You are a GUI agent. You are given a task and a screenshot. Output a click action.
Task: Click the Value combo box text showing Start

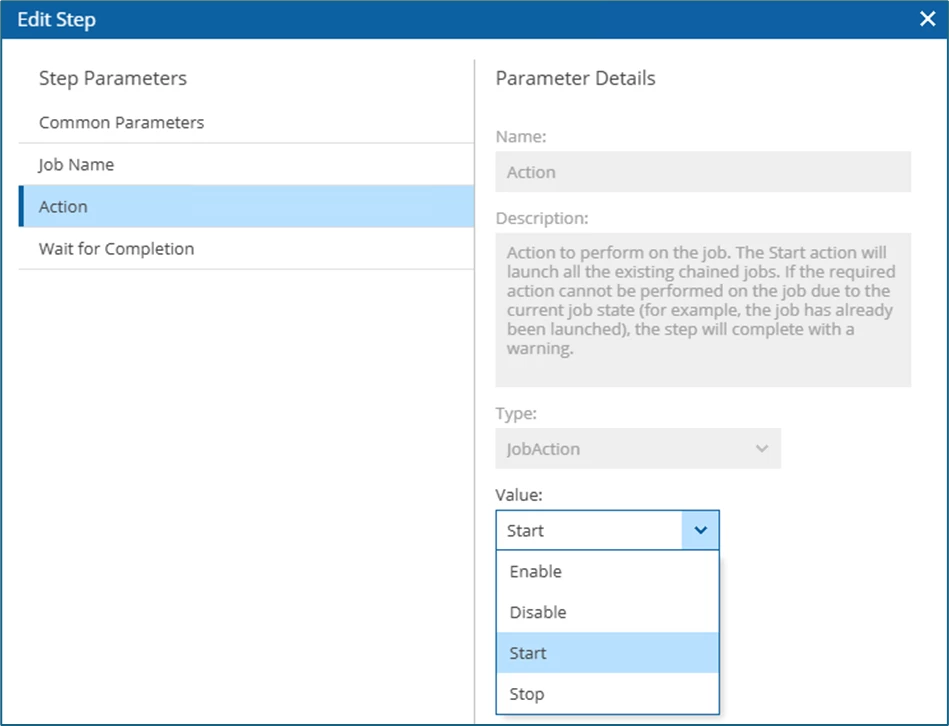pyautogui.click(x=589, y=531)
